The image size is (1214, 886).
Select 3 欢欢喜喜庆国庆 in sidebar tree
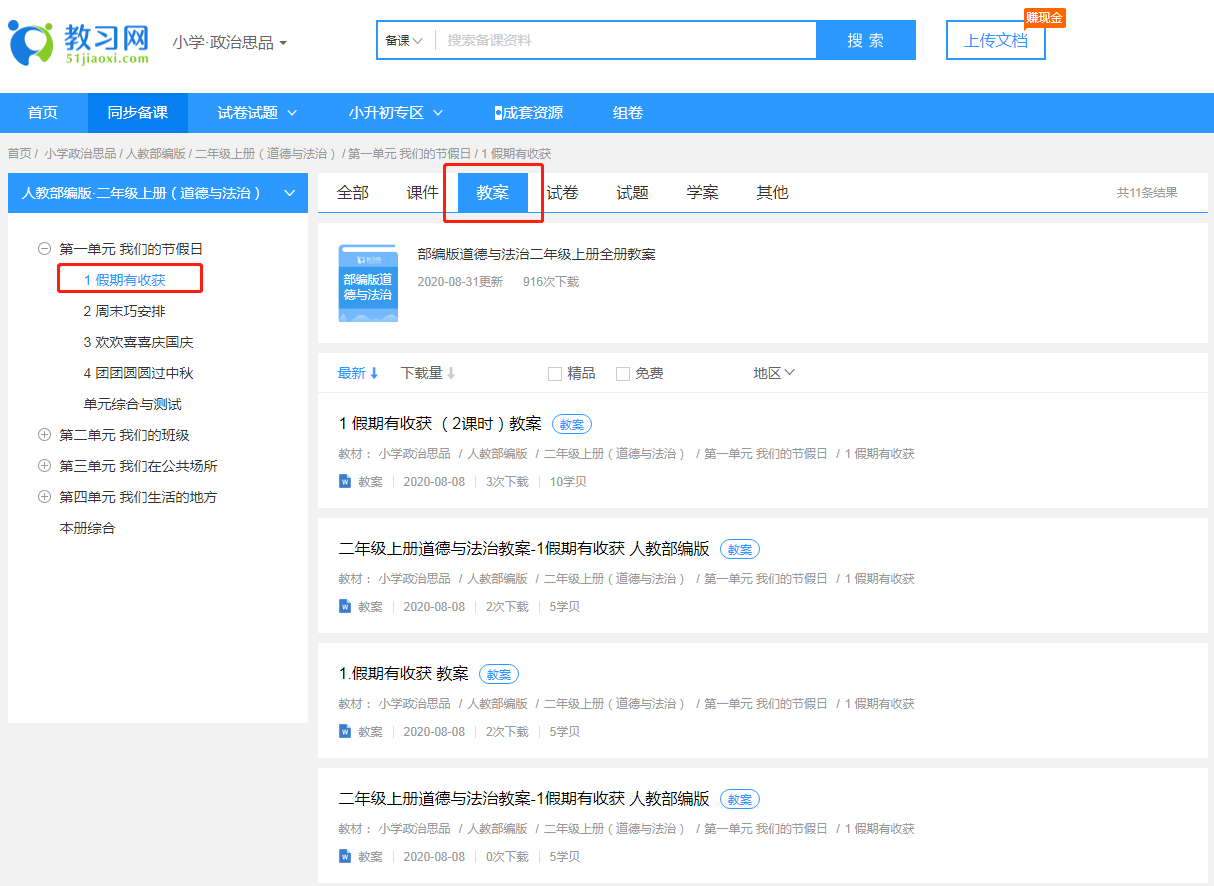click(x=139, y=342)
